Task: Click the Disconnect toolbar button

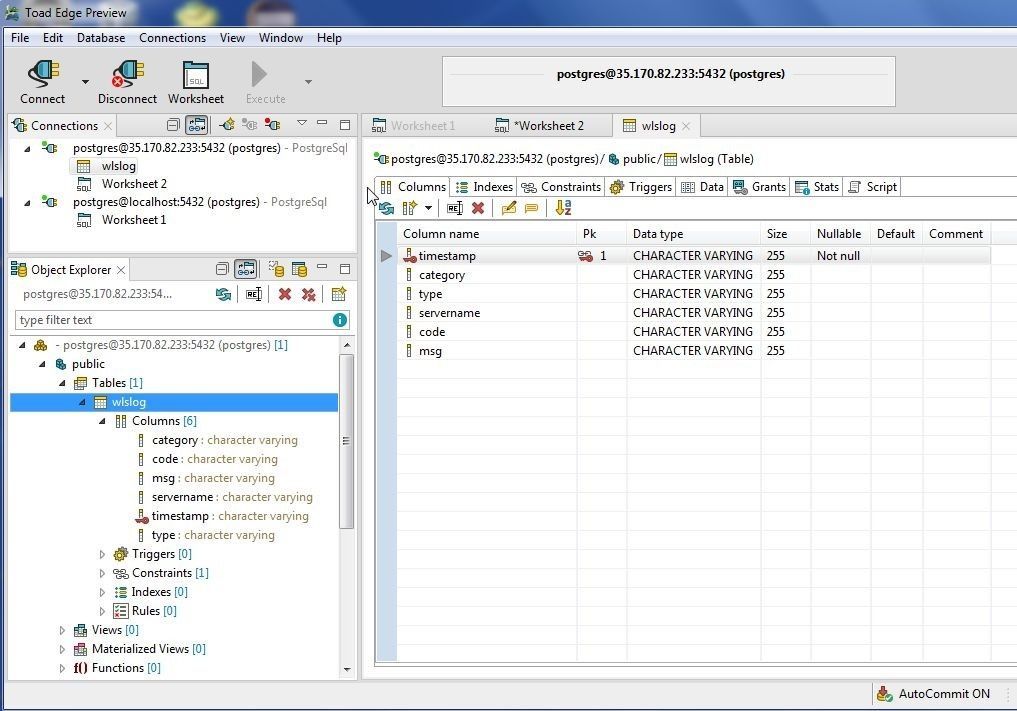Action: click(127, 82)
